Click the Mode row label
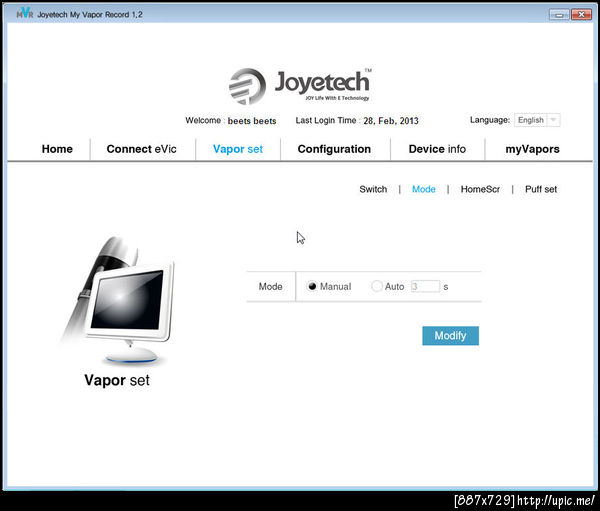This screenshot has height=511, width=600. 271,286
